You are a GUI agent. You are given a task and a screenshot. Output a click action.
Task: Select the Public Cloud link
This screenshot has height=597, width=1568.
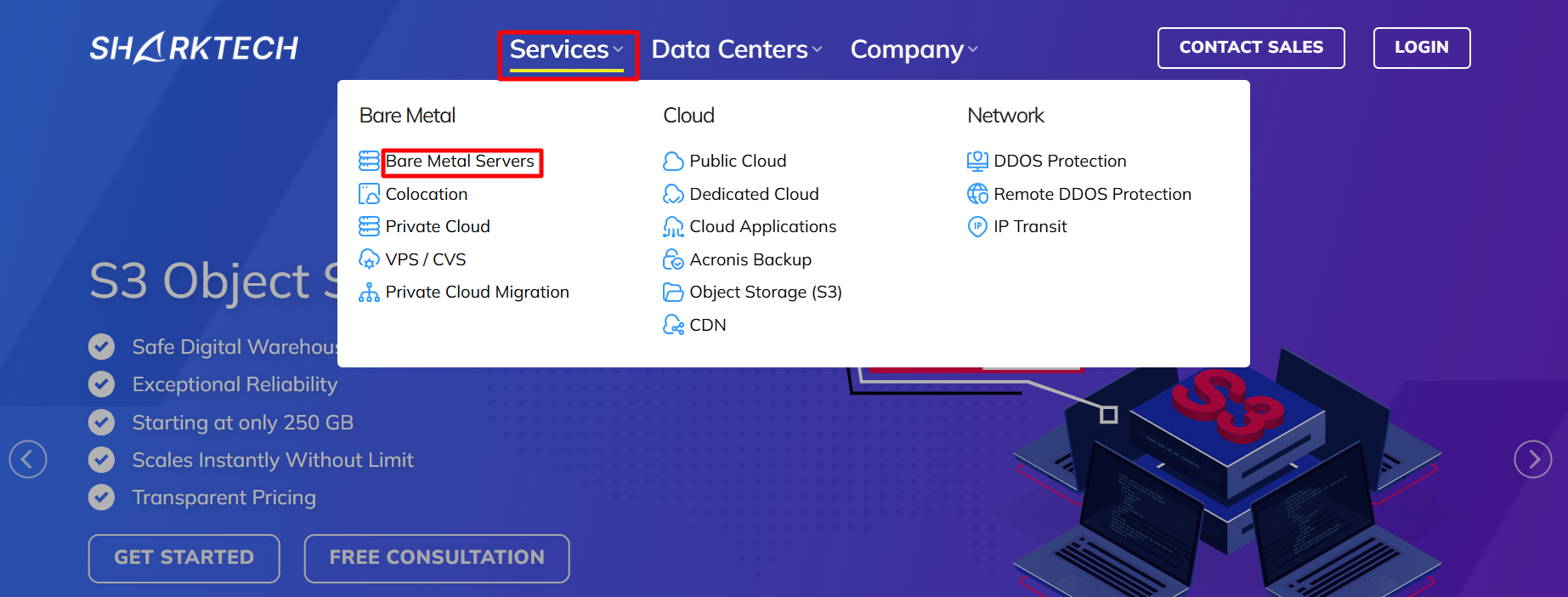[738, 161]
